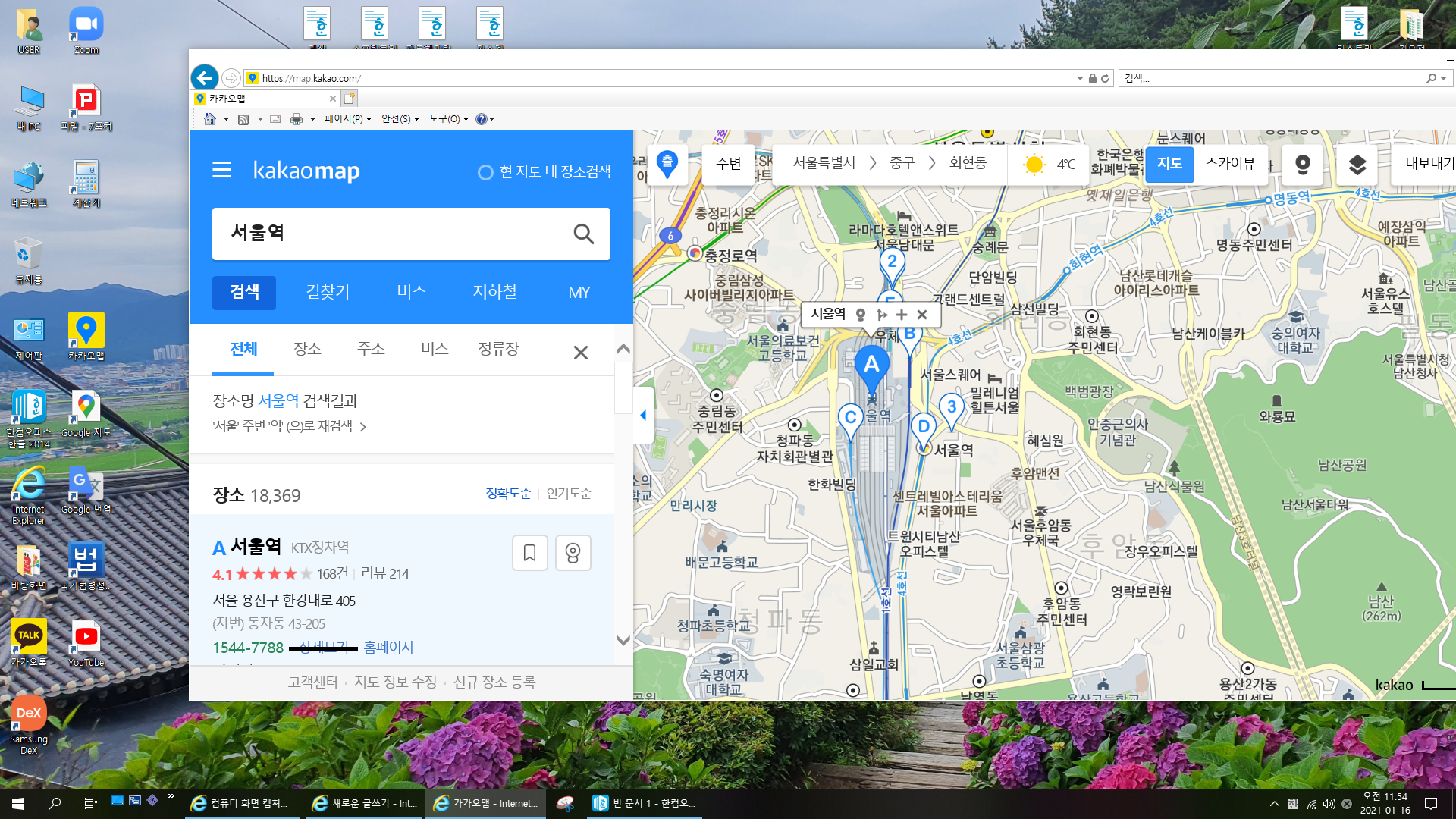The image size is (1456, 819).
Task: Bookmark the 서울역 KTX정차역 result
Action: 529,553
